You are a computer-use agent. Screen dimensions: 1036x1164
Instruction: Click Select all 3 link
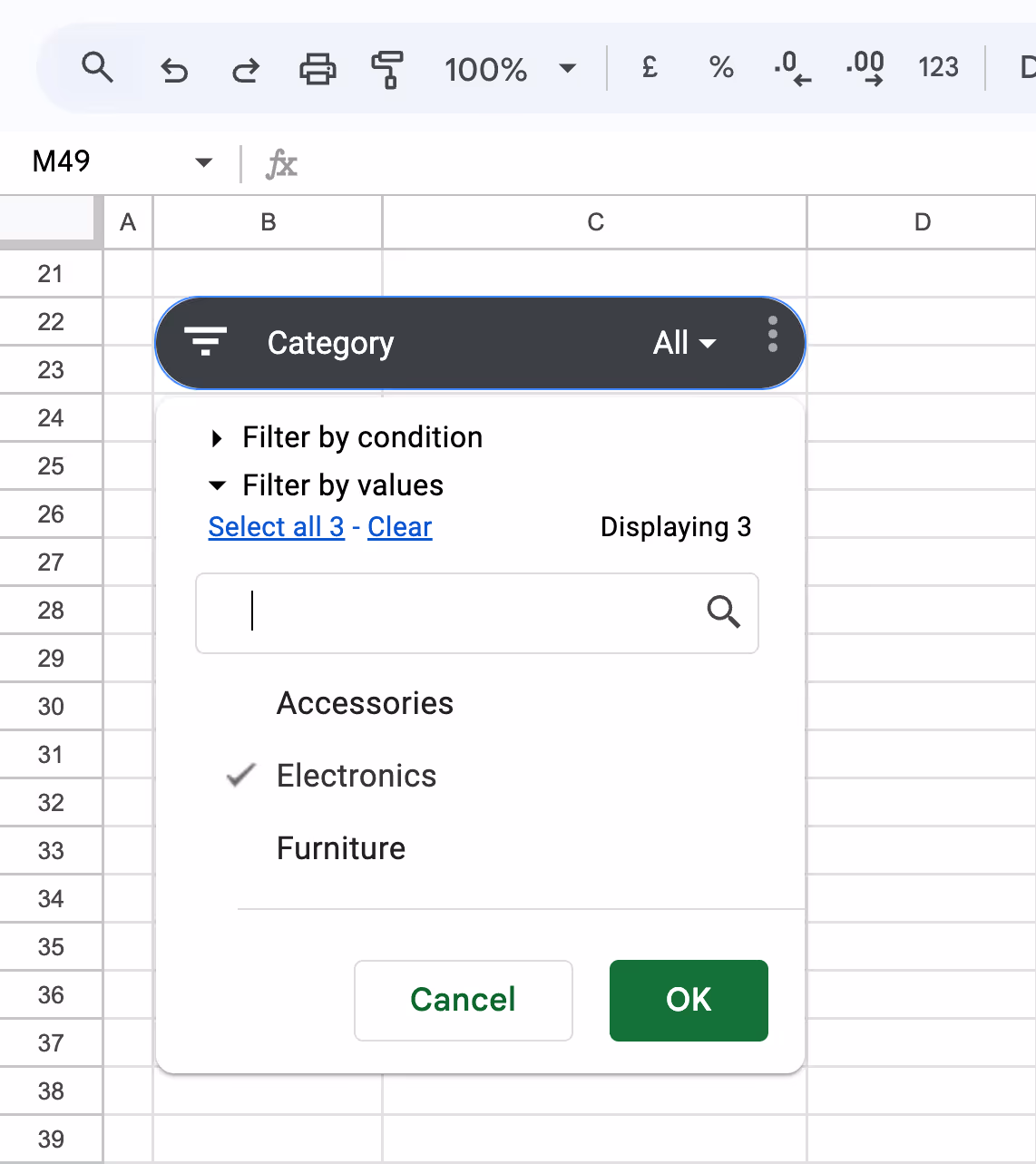[x=276, y=526]
